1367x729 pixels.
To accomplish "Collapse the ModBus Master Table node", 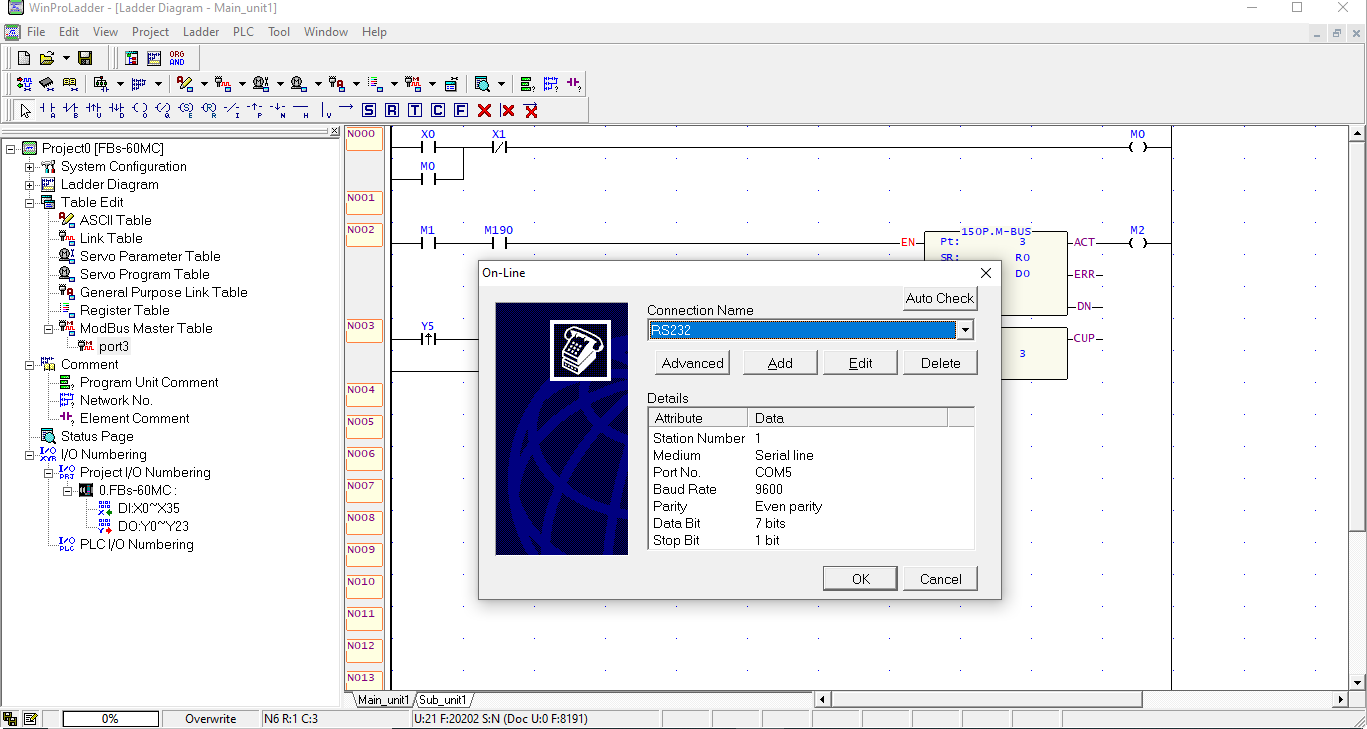I will pyautogui.click(x=49, y=328).
